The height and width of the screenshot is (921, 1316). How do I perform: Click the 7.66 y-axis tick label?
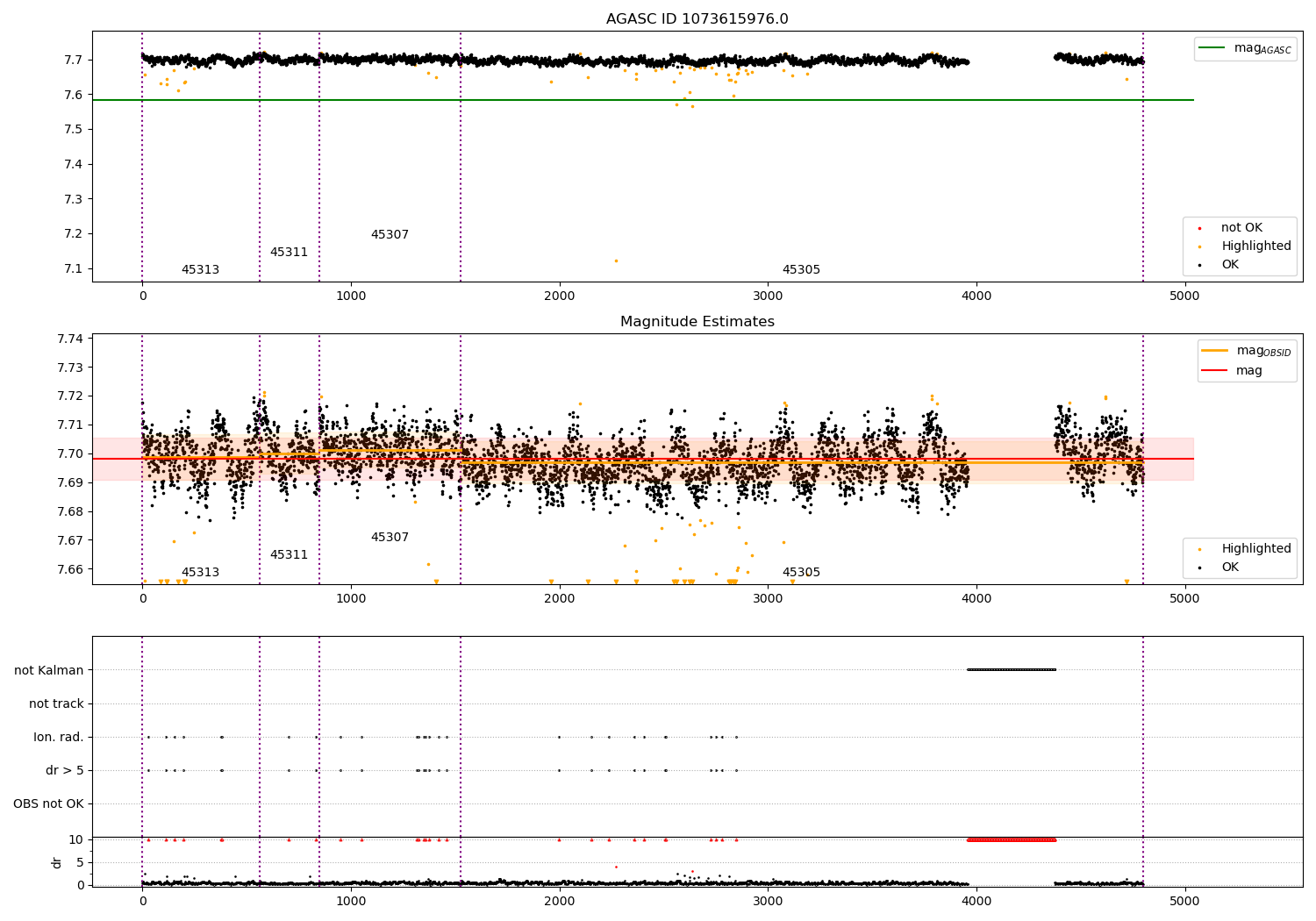71,569
